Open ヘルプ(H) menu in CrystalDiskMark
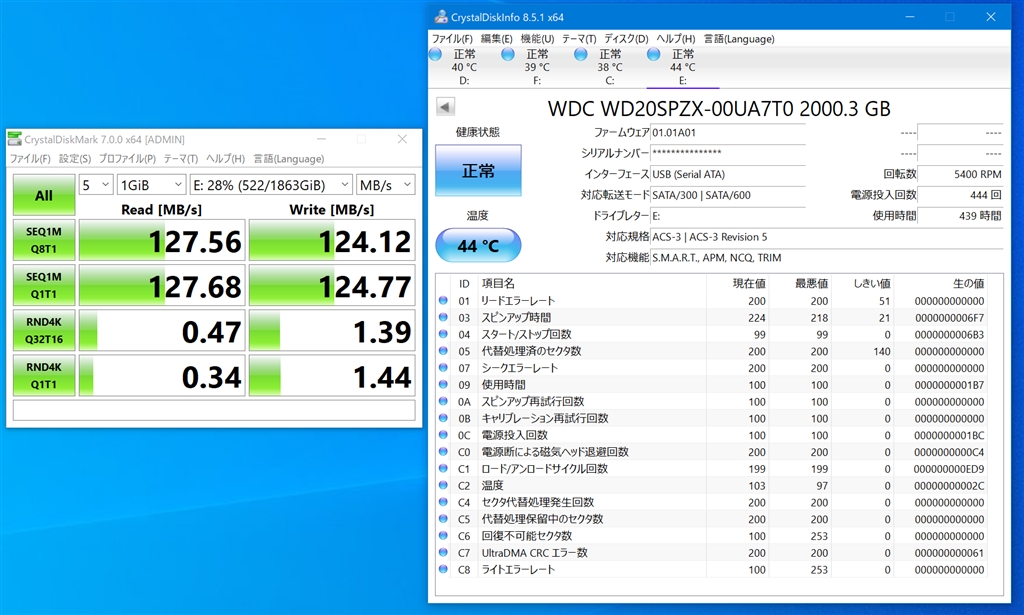 (225, 159)
